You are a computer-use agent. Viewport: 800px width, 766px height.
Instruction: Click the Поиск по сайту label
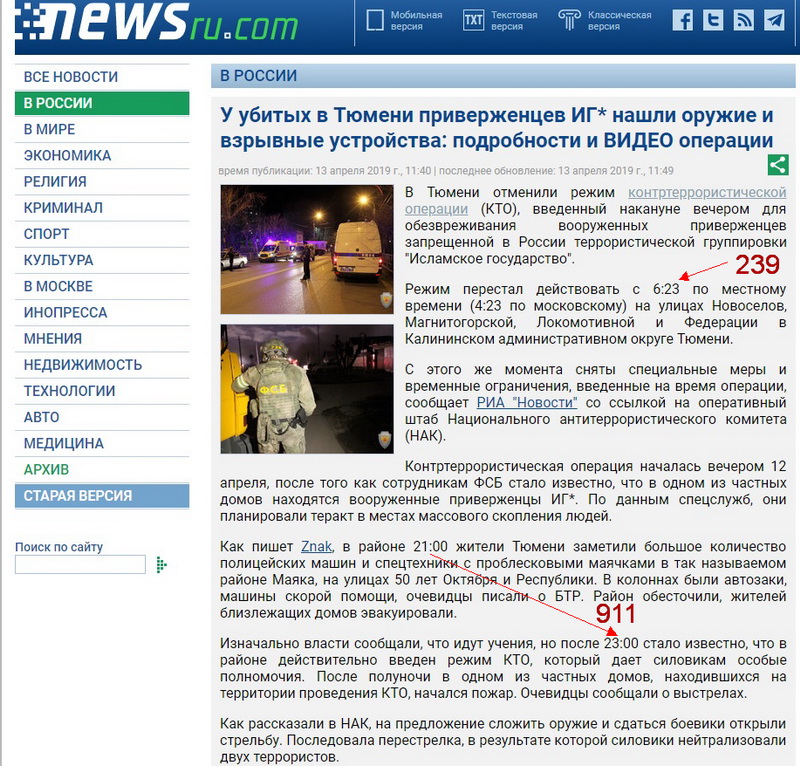click(x=59, y=547)
